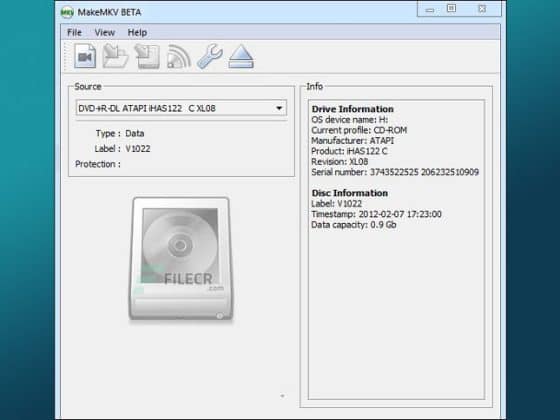Click the Serial number line
Screen dimensions: 560x420
[395, 172]
